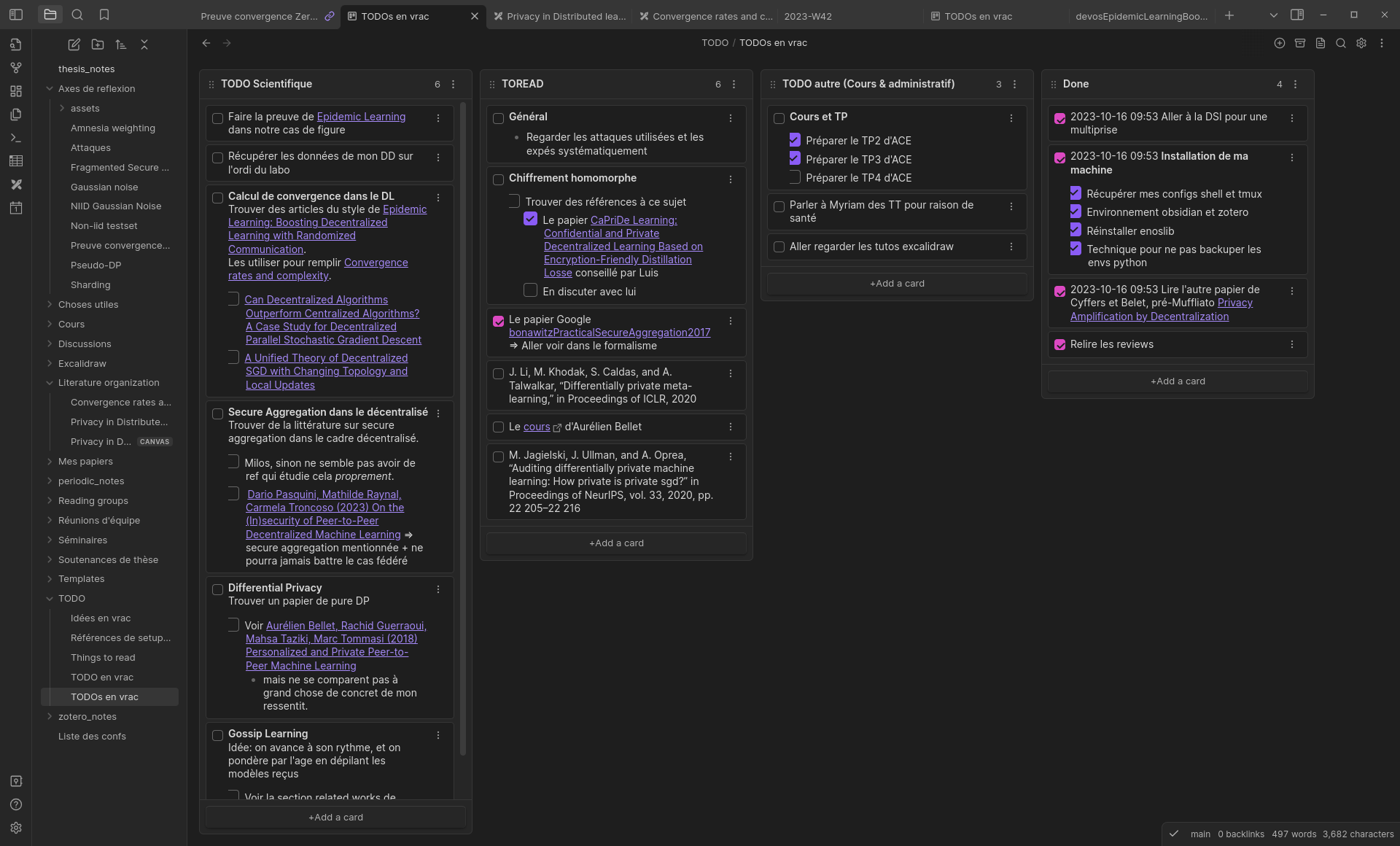The image size is (1400, 846).
Task: Open Obsidian settings gear in ribbon
Action: (x=16, y=828)
